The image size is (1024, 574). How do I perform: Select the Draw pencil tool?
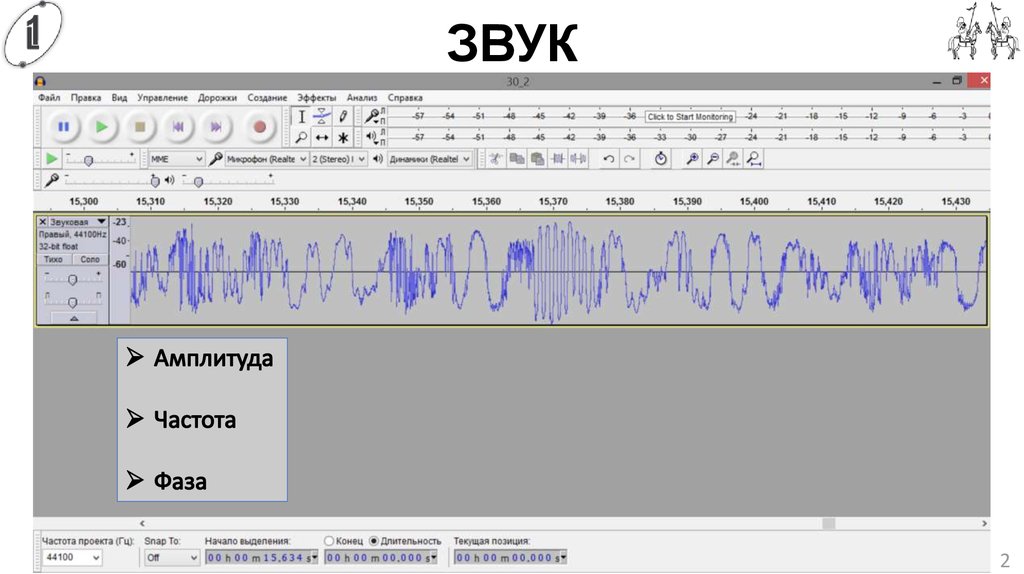coord(343,117)
